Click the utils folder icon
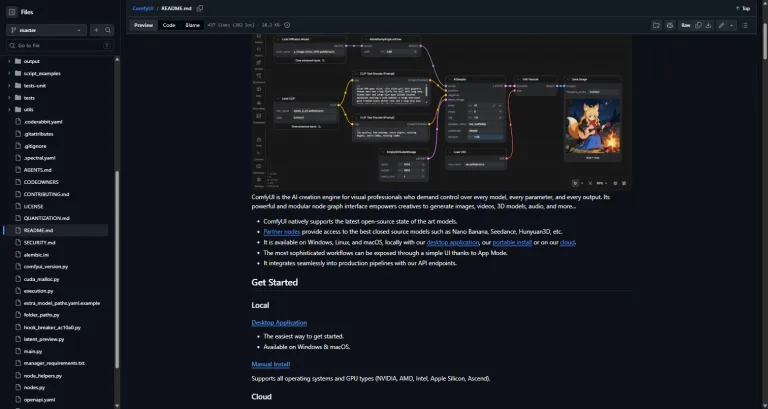768x409 pixels. (18, 110)
